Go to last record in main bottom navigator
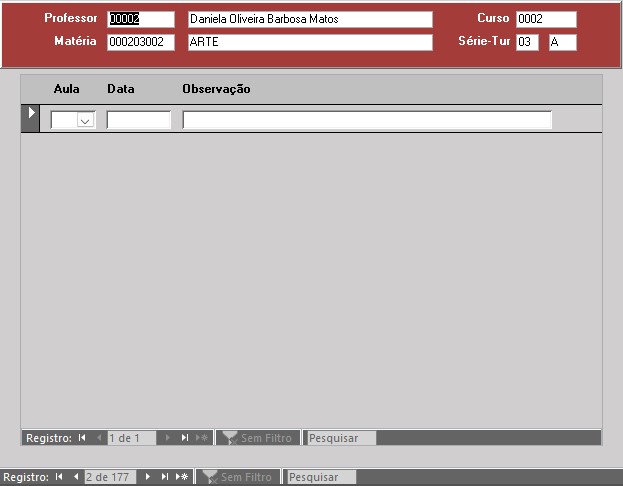This screenshot has width=623, height=486. [x=164, y=476]
